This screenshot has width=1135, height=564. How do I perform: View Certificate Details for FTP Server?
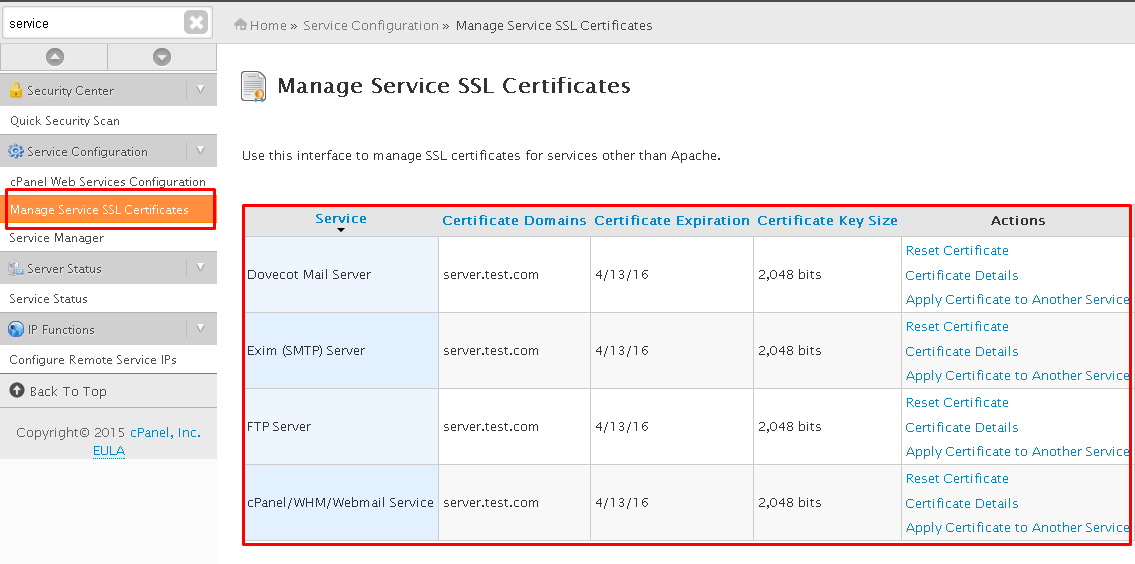(962, 427)
